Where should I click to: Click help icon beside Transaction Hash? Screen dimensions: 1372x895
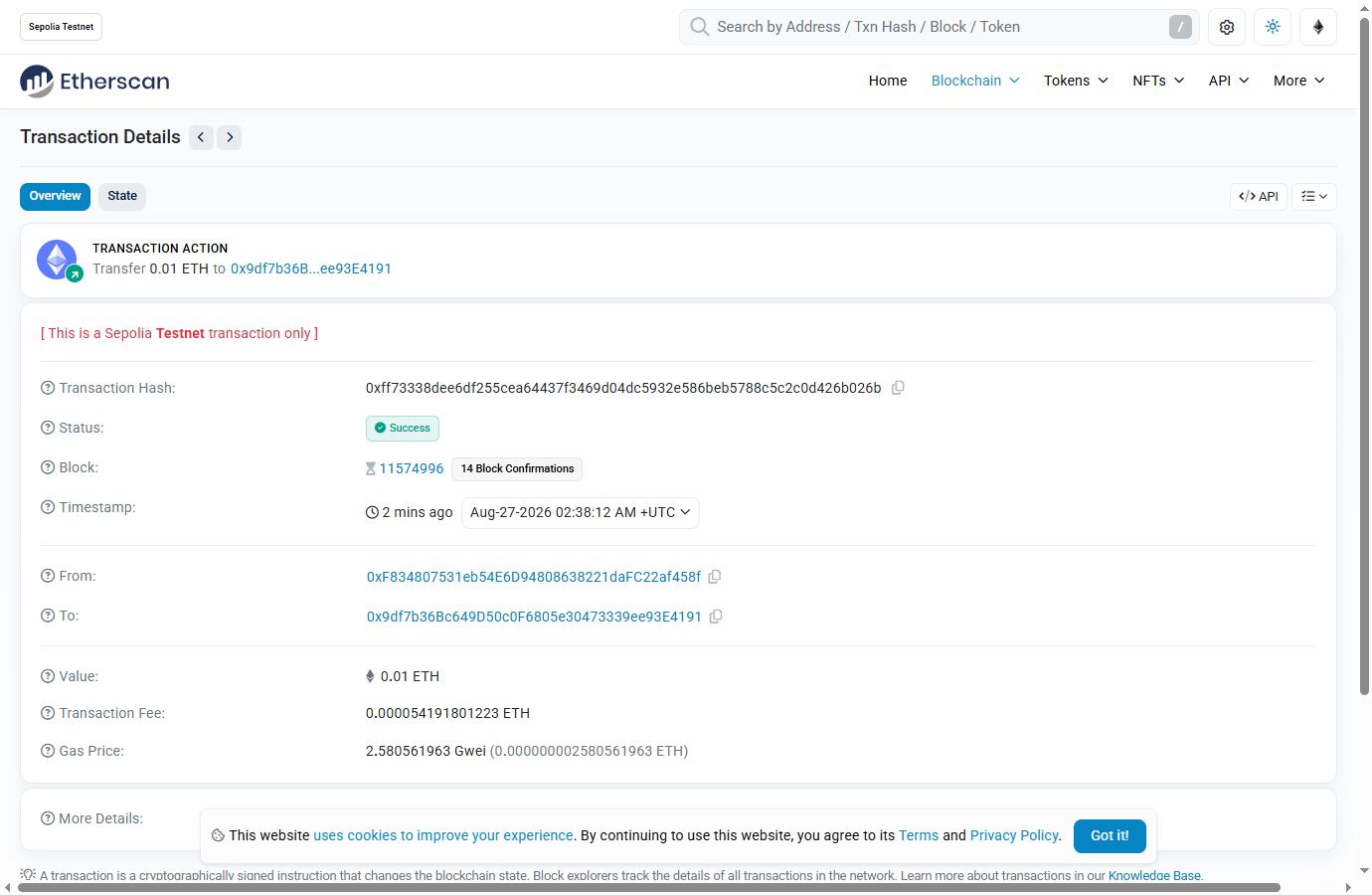click(x=48, y=388)
